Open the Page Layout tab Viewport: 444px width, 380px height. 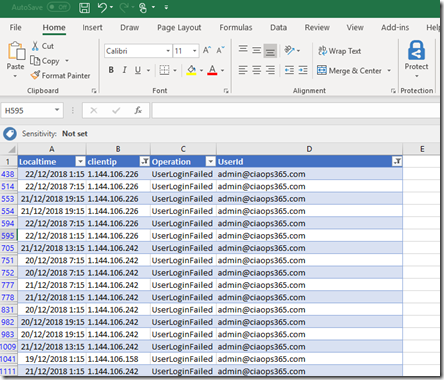tap(179, 28)
